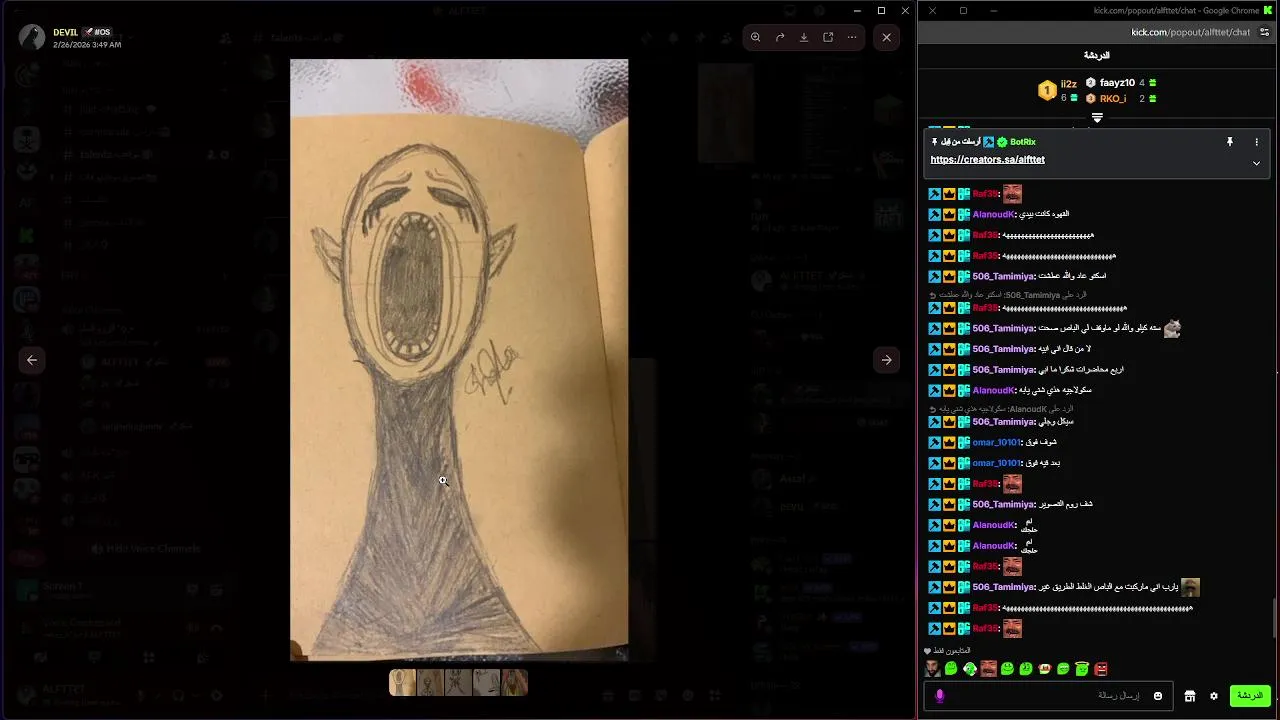Unpin the BotRix pinned message
This screenshot has width=1280, height=720.
pyautogui.click(x=1230, y=142)
